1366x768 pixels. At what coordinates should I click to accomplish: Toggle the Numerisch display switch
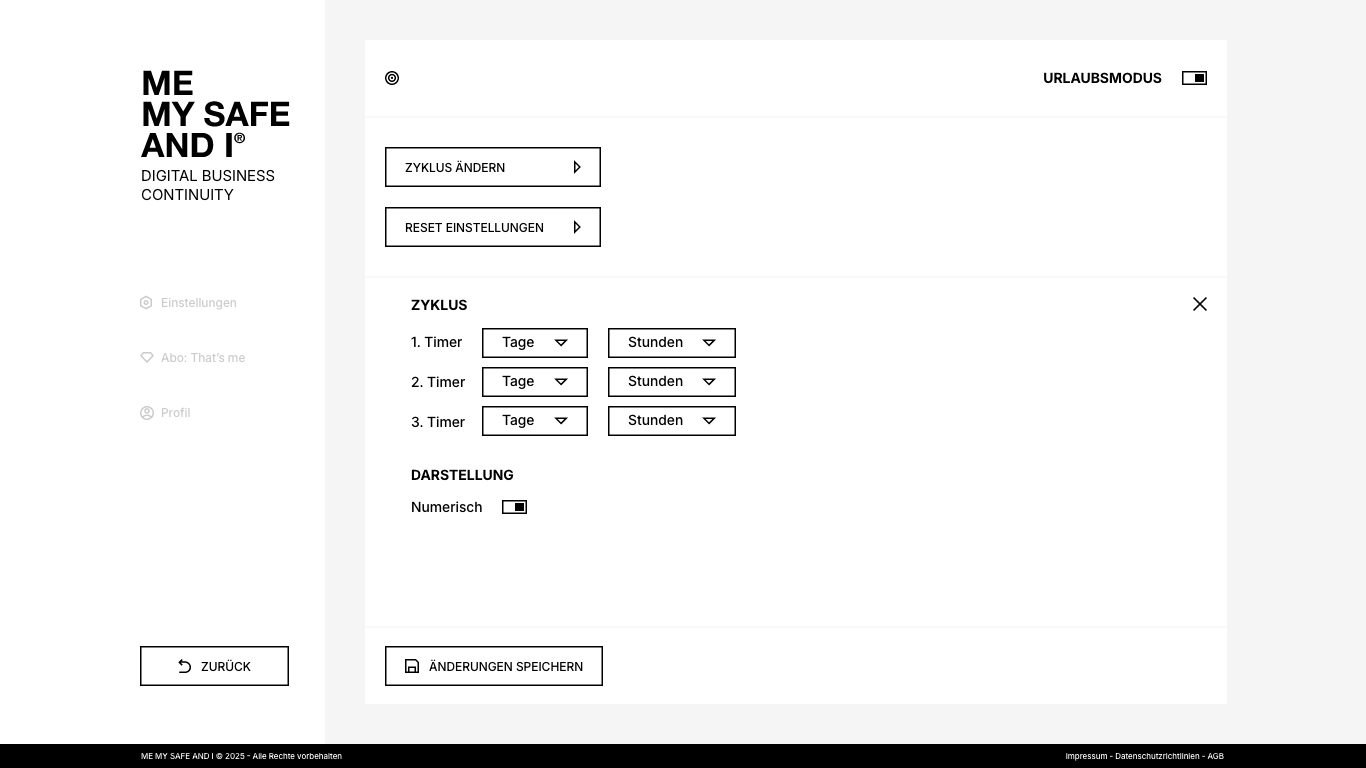coord(514,507)
